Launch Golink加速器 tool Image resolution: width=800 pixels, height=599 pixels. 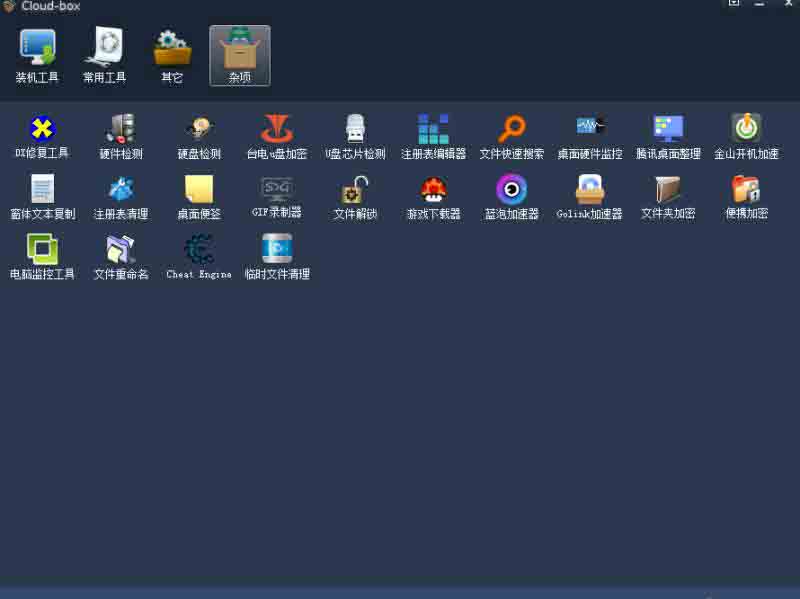(590, 197)
